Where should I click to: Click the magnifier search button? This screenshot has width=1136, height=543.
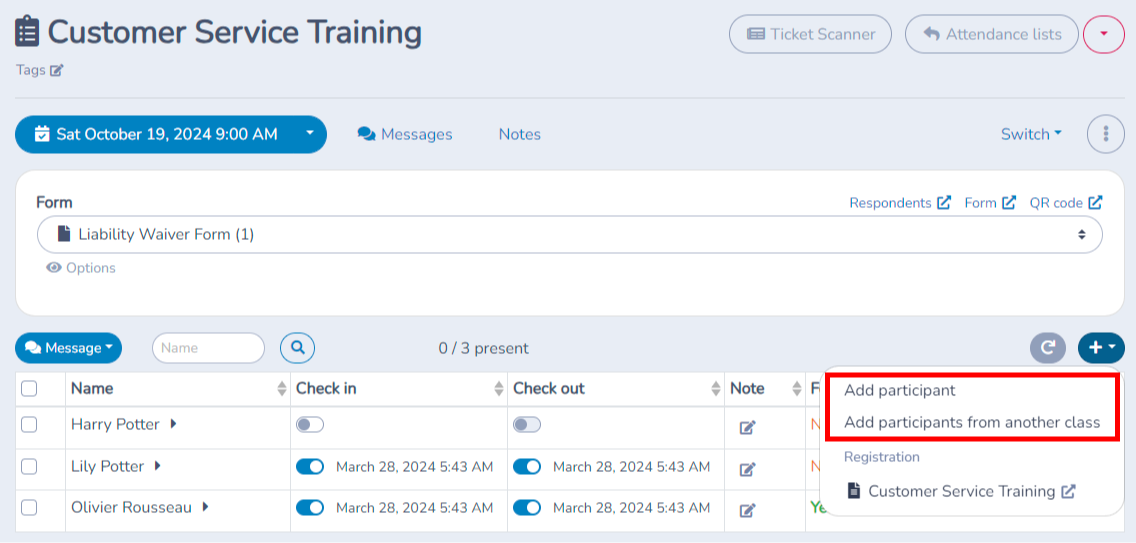pos(298,348)
